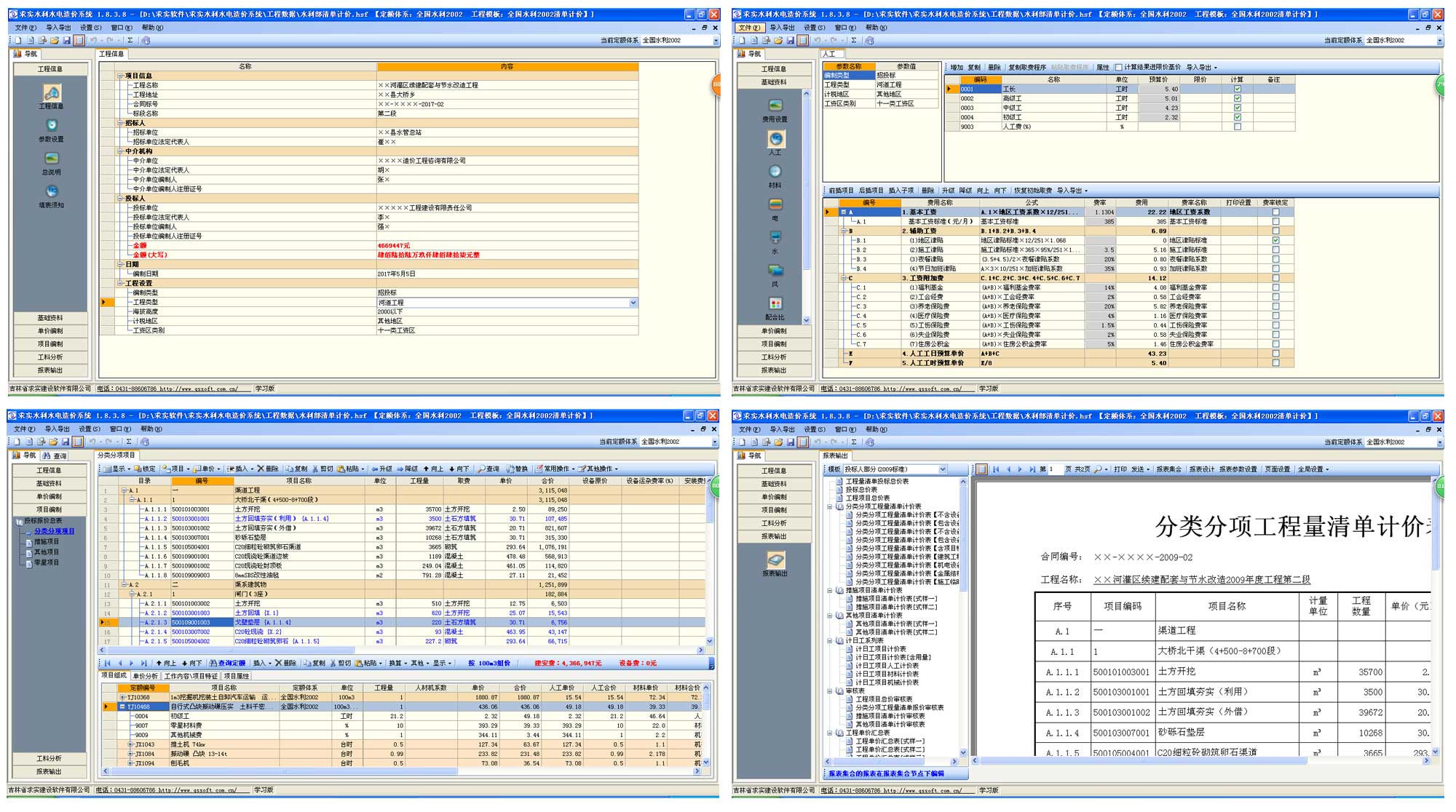The height and width of the screenshot is (812, 1456).
Task: Click 参数设置 icon in top-left sidebar
Action: tap(51, 126)
